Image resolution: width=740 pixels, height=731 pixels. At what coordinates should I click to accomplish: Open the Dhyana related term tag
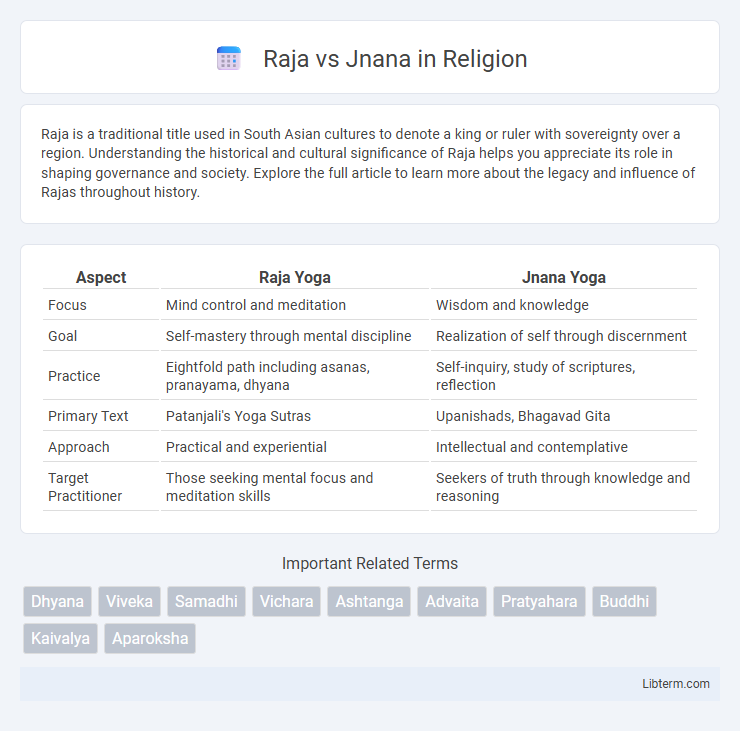click(x=57, y=601)
